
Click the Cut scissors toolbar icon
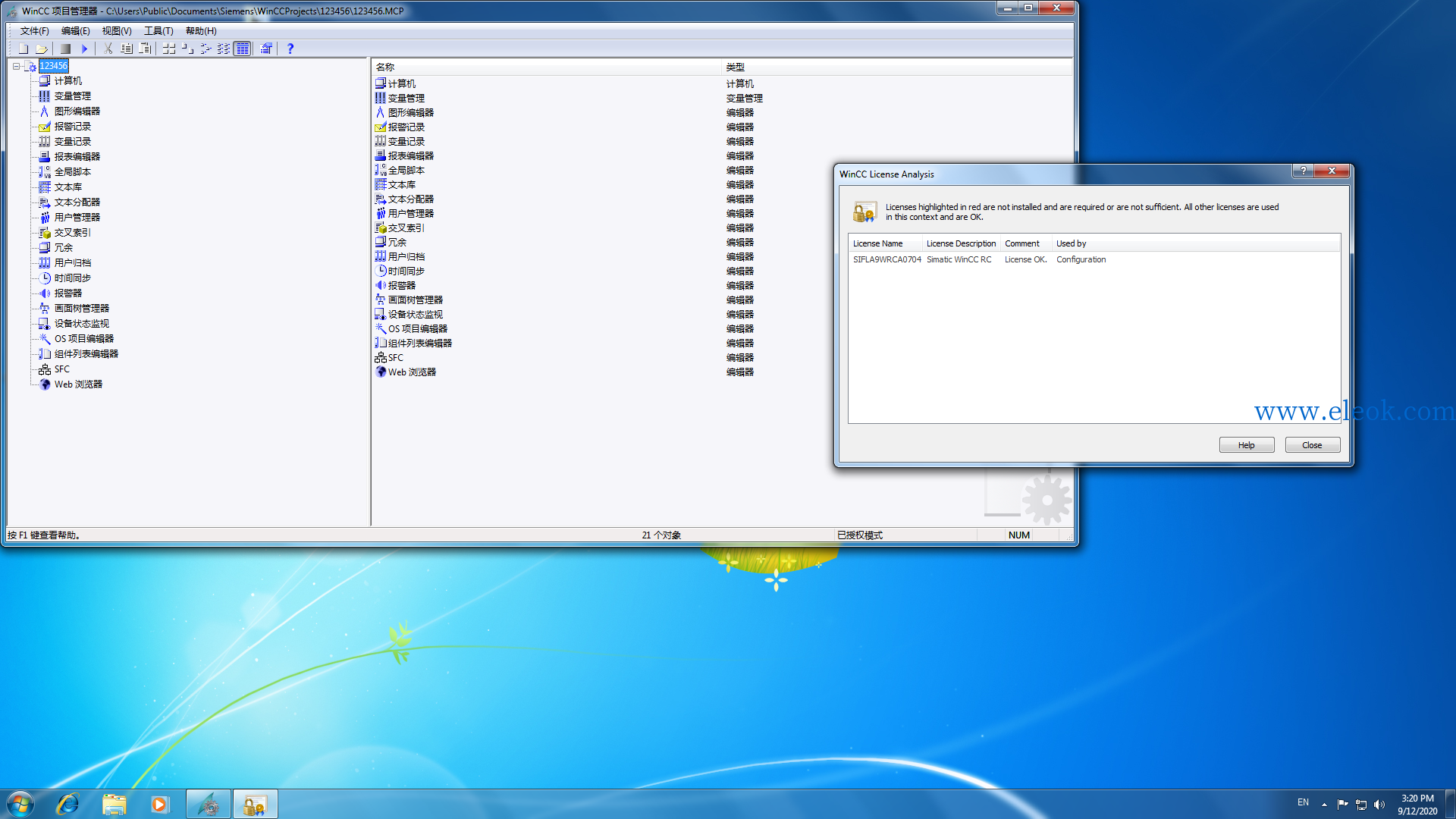[108, 49]
